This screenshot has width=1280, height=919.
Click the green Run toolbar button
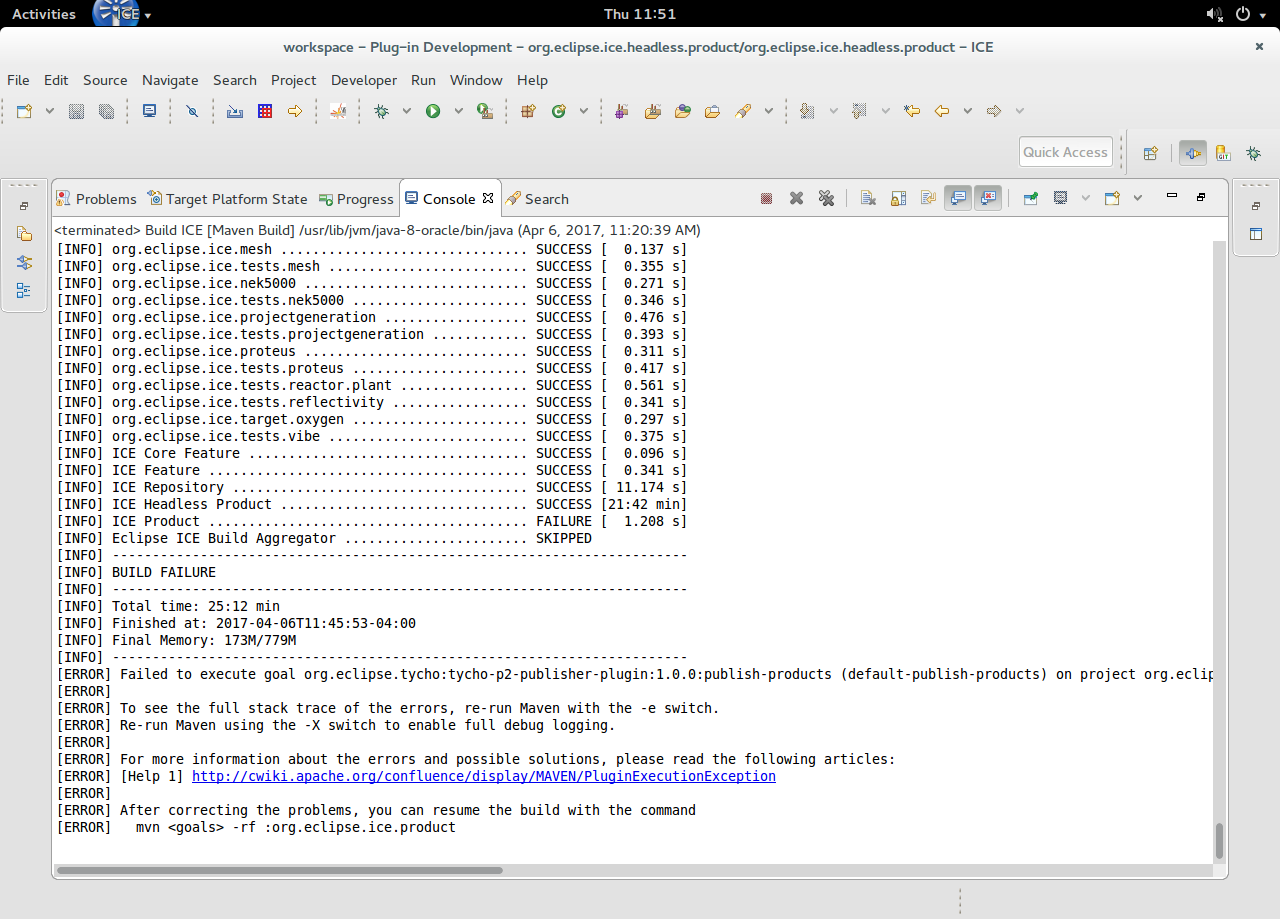tap(433, 111)
